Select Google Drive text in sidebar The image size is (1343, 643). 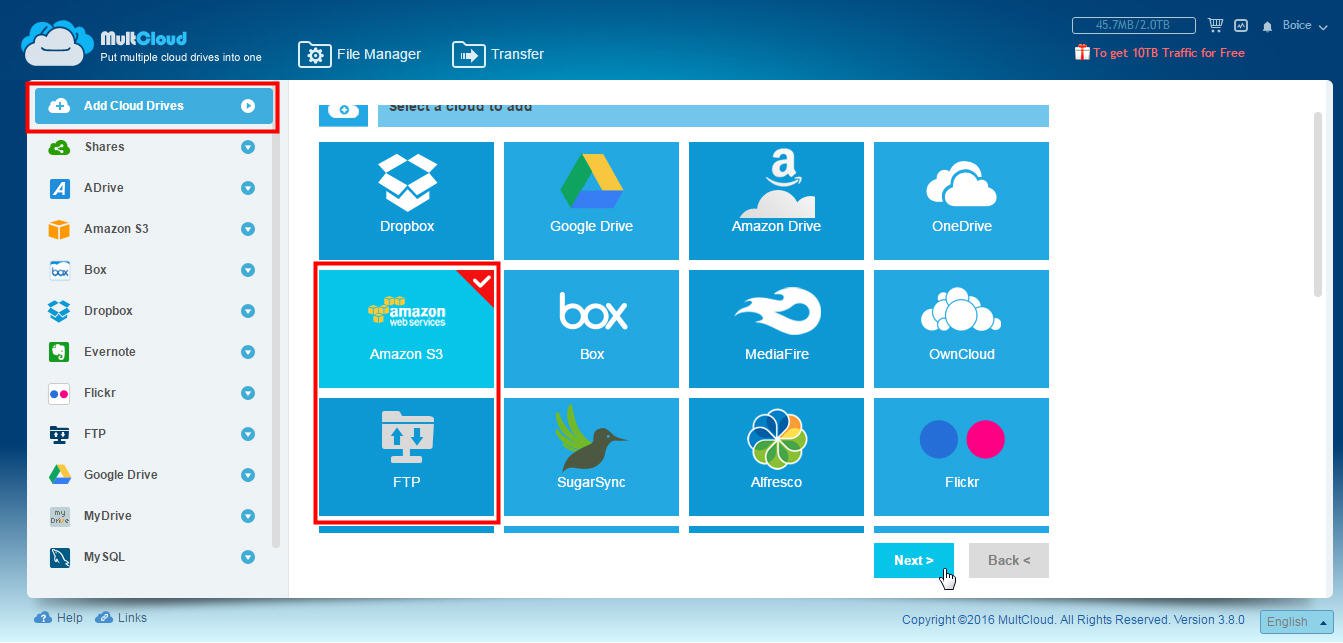(121, 475)
